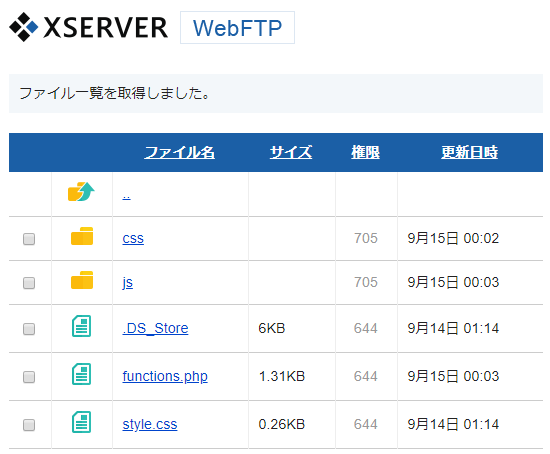
Task: Sort by 権限 column header
Action: 365,152
